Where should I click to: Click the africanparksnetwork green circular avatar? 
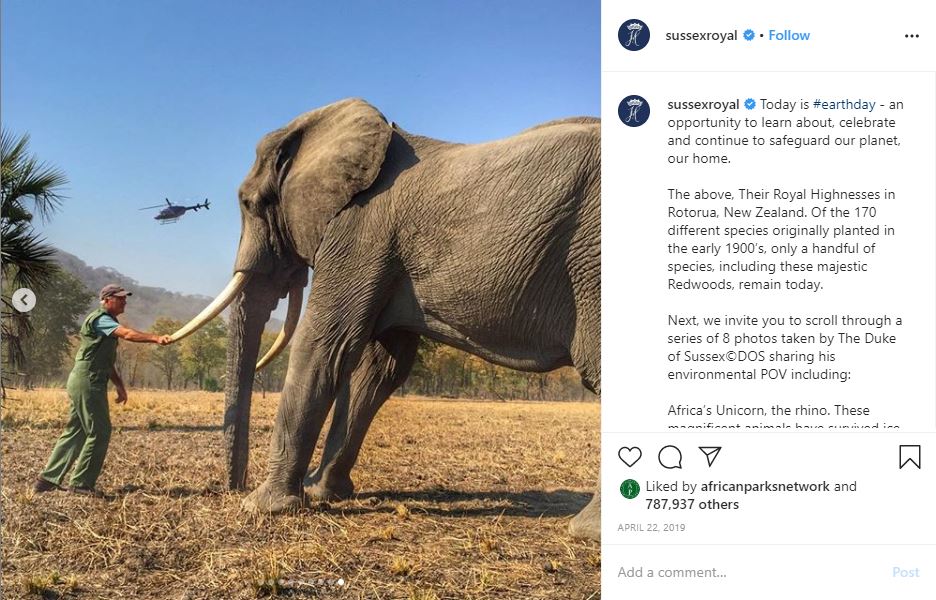click(630, 487)
